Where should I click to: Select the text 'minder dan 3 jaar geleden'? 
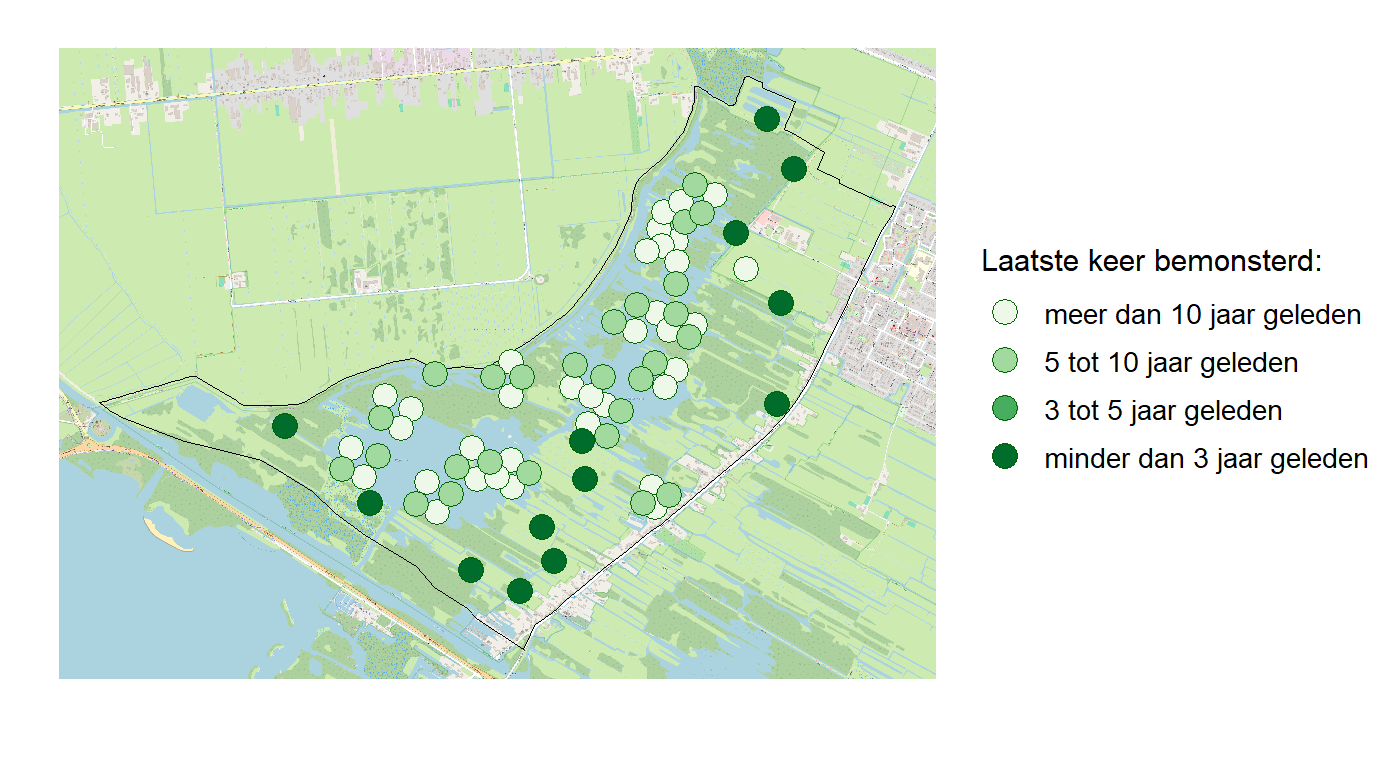point(1206,459)
